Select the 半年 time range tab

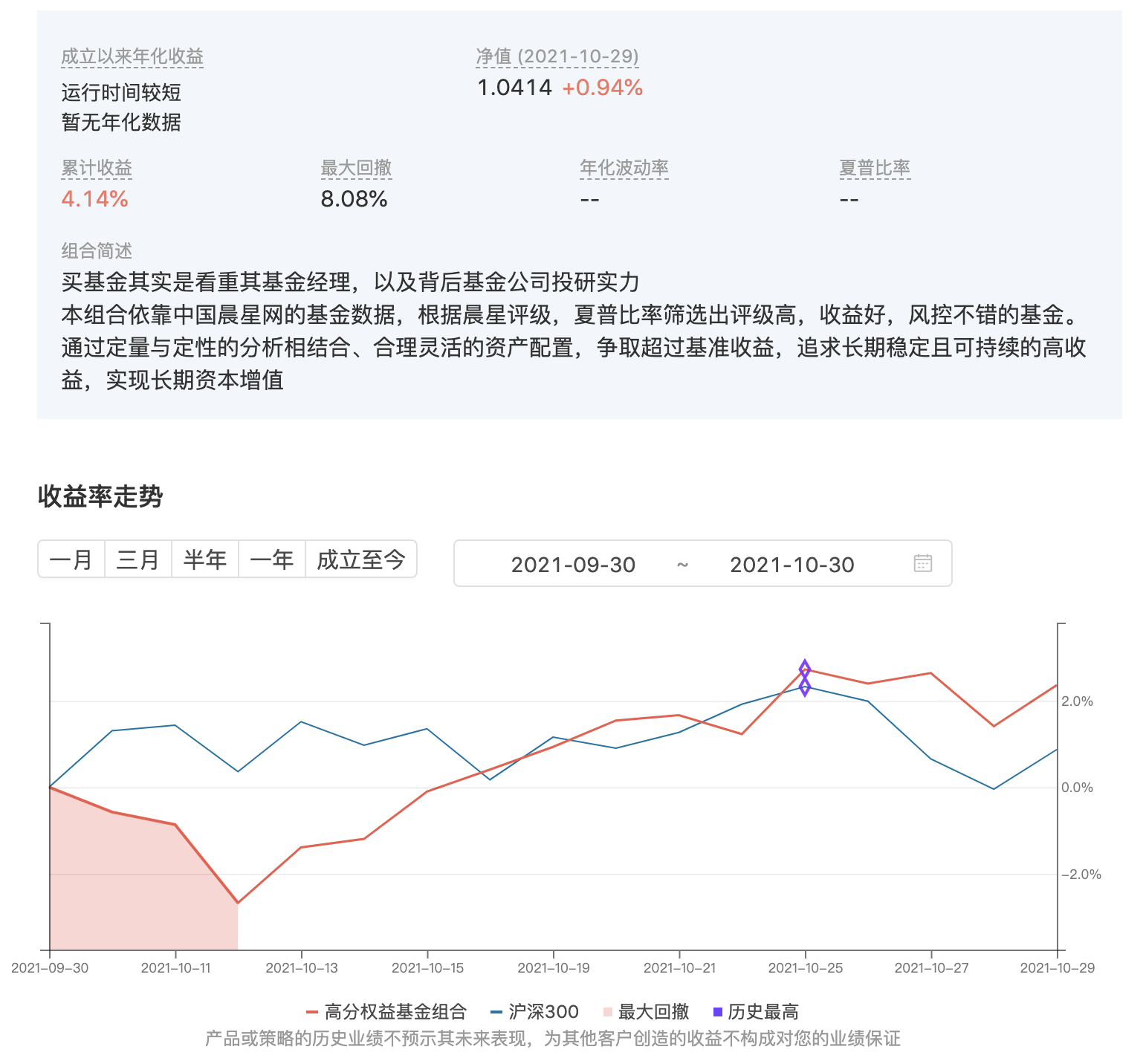(x=205, y=559)
